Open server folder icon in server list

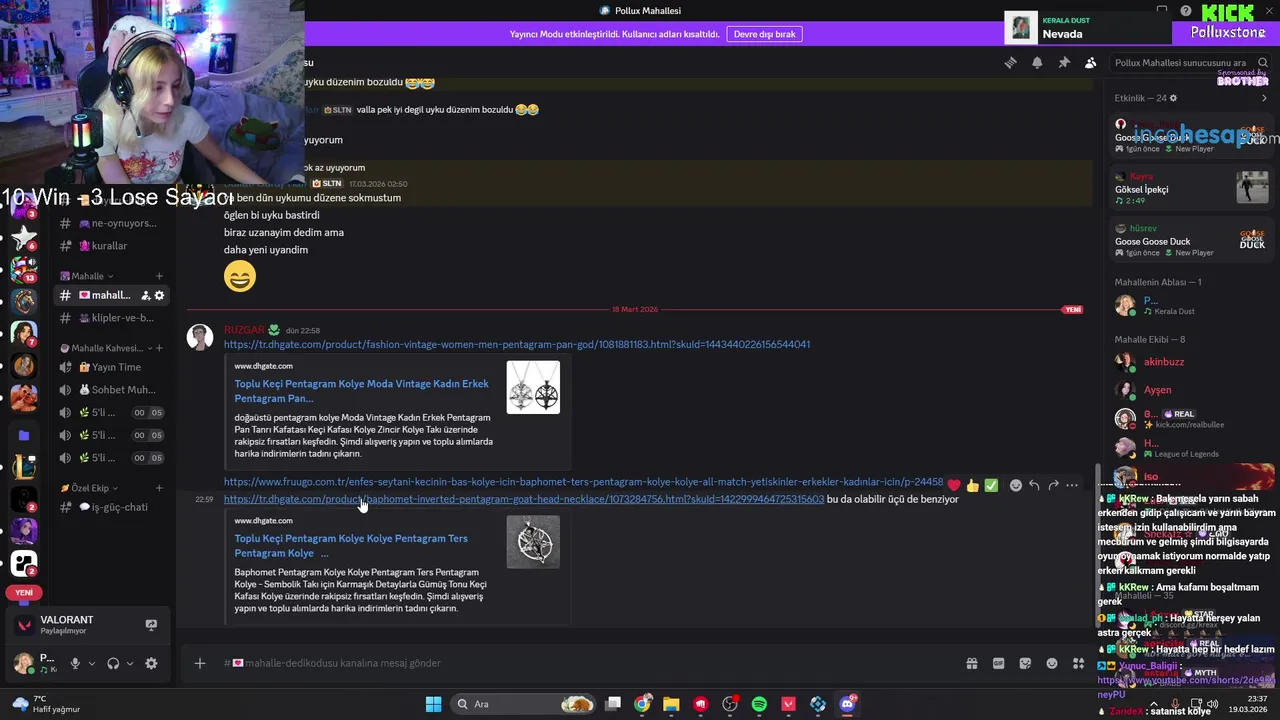click(24, 436)
